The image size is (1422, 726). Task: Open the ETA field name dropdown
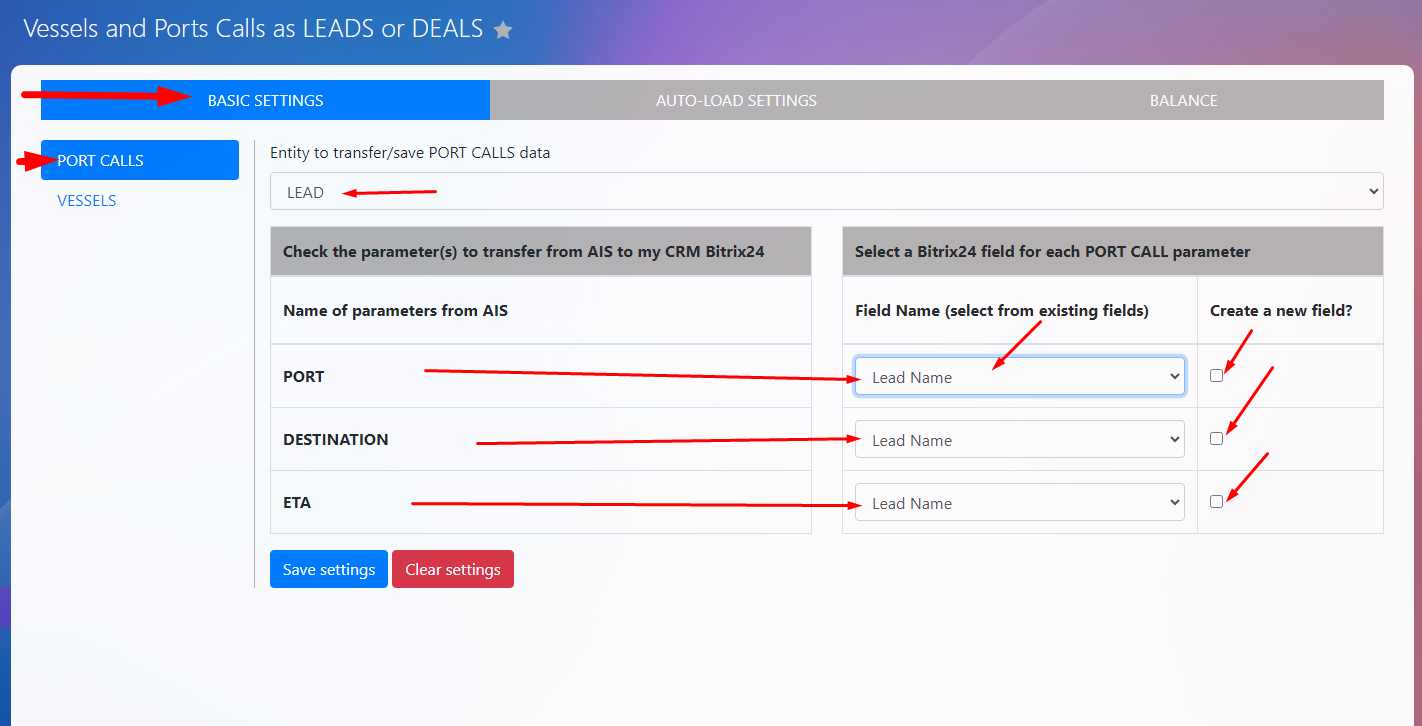pos(1019,503)
